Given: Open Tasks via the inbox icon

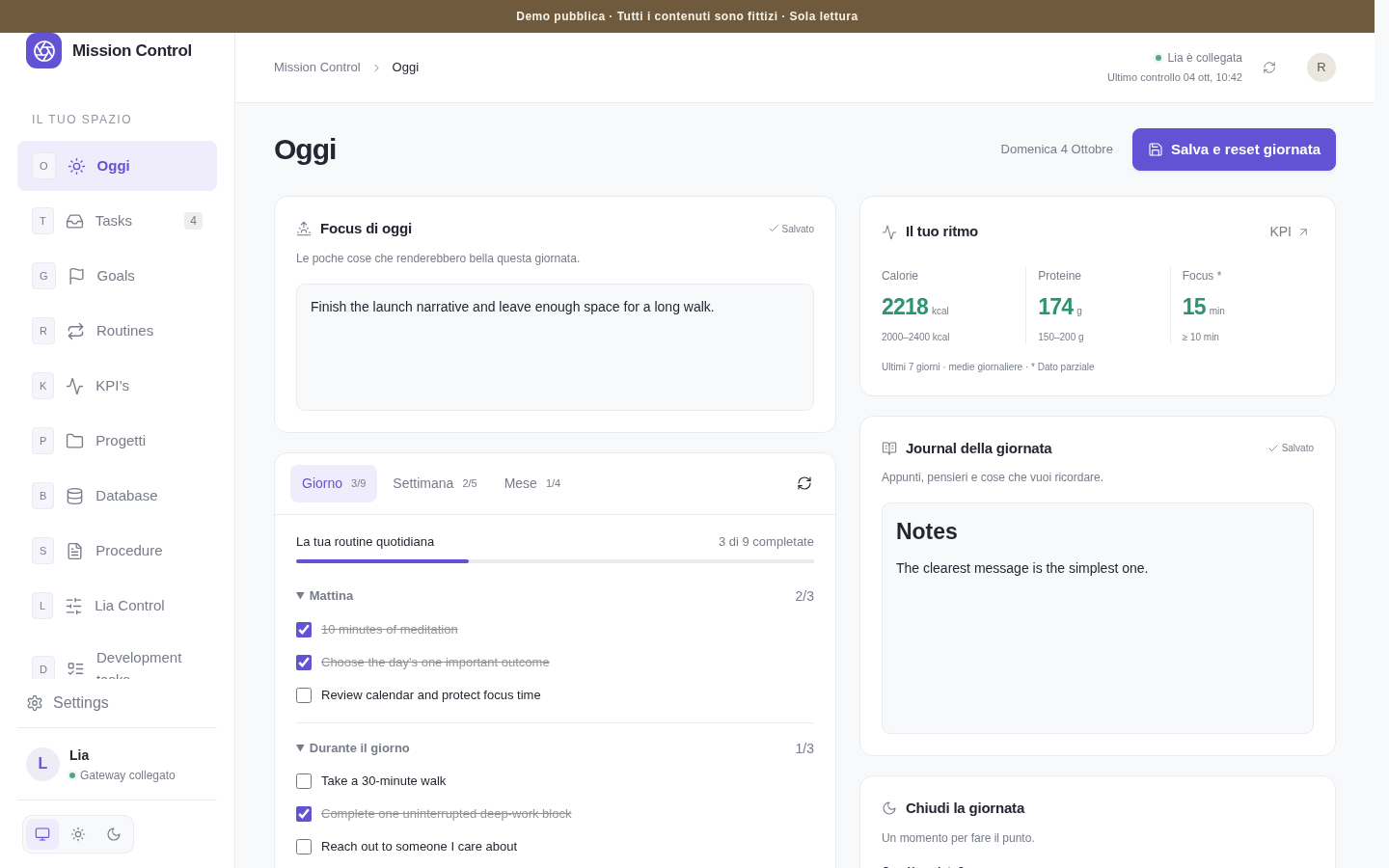Looking at the screenshot, I should click(74, 221).
